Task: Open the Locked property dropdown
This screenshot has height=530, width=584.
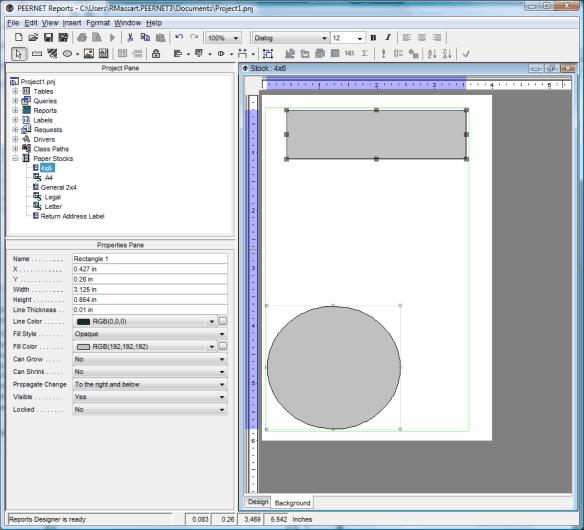Action: coord(222,410)
